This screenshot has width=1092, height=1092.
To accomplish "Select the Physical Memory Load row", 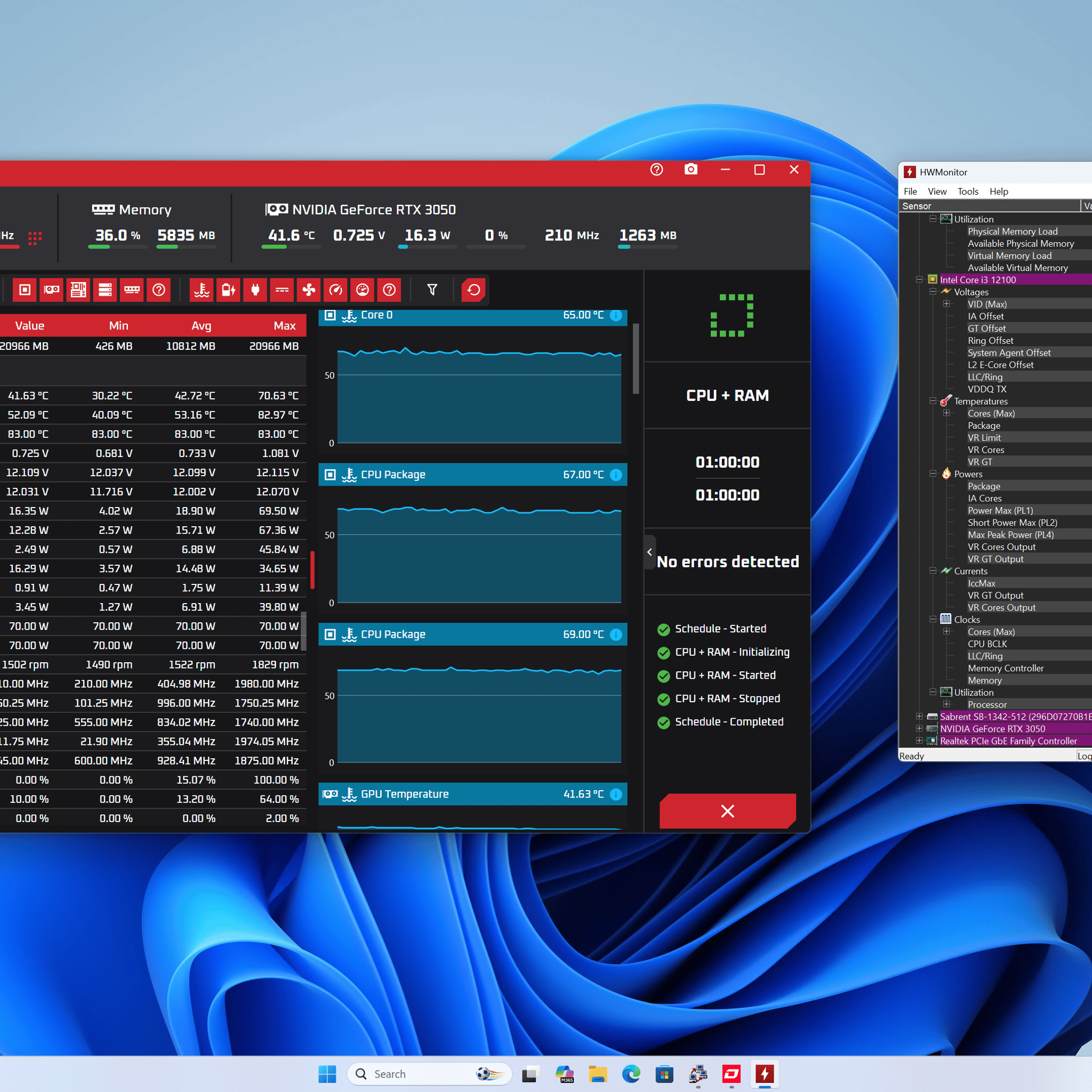I will 1013,231.
